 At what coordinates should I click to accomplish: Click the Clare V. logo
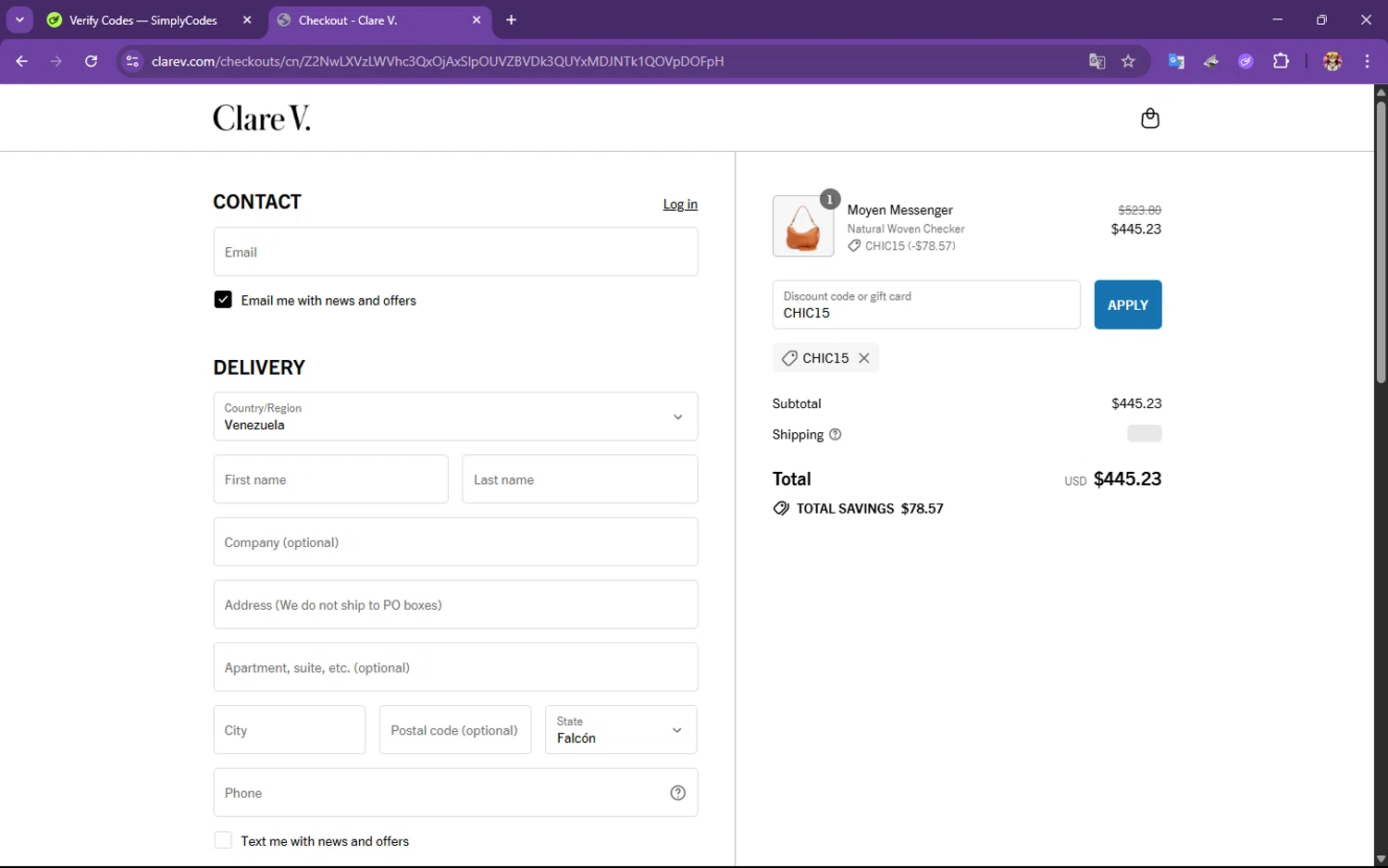pos(262,118)
